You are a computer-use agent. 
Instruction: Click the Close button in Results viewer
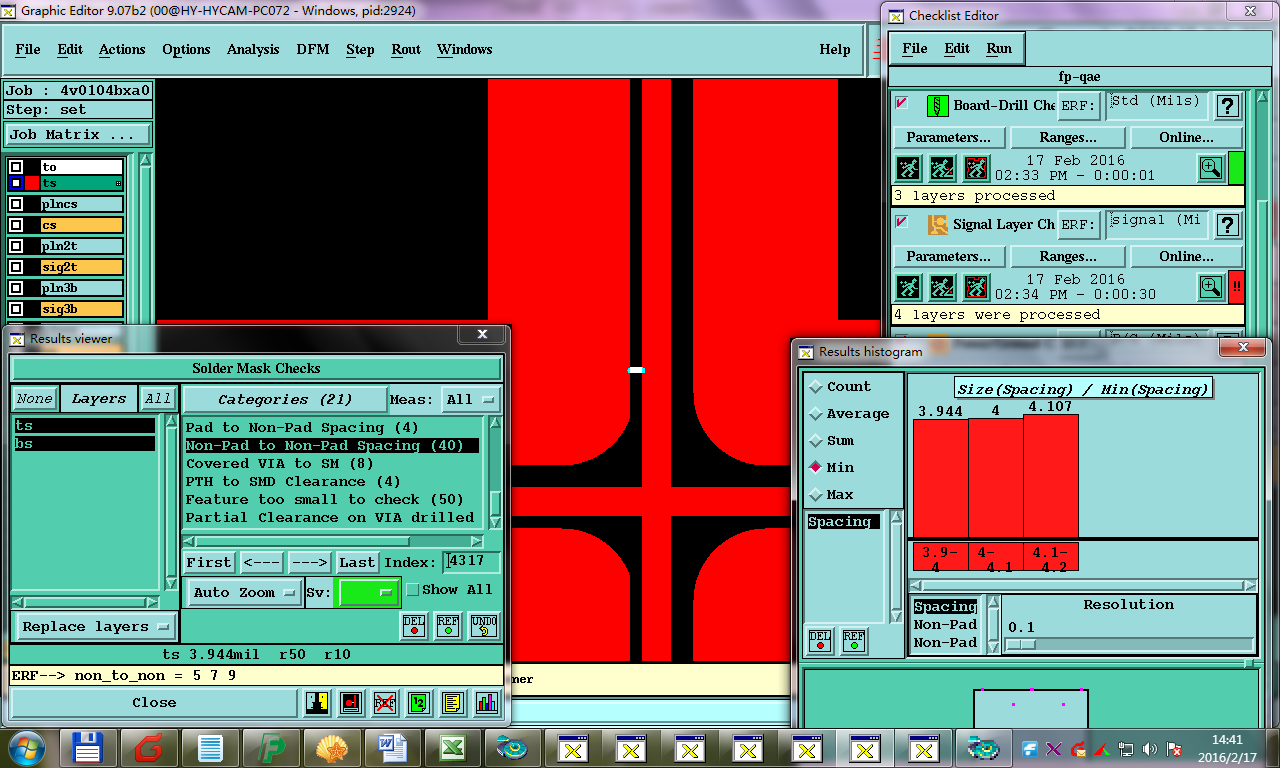click(154, 703)
